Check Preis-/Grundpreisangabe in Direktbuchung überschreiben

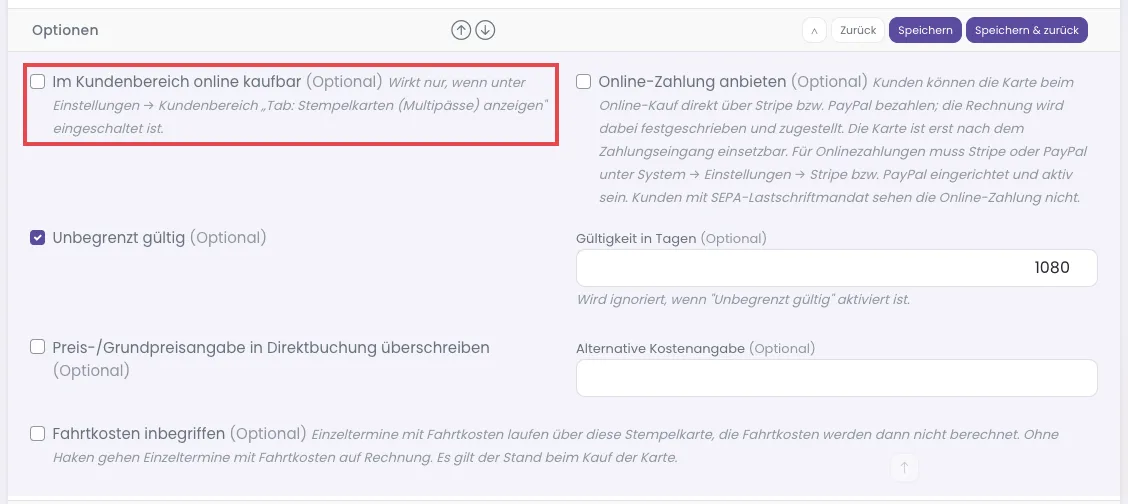point(37,347)
